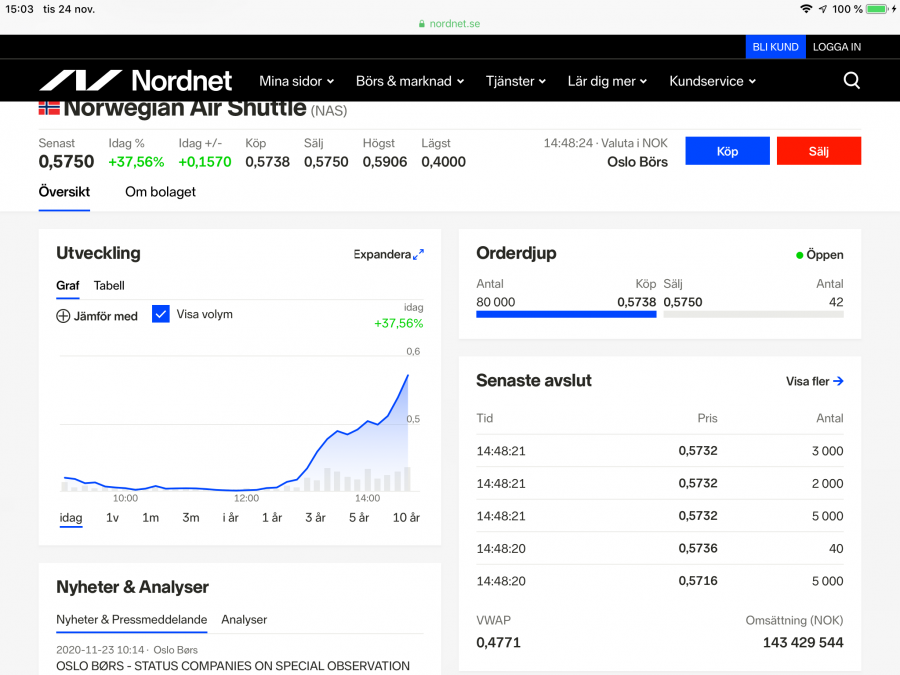Click the Nordnet logo
The height and width of the screenshot is (675, 900).
coord(135,81)
